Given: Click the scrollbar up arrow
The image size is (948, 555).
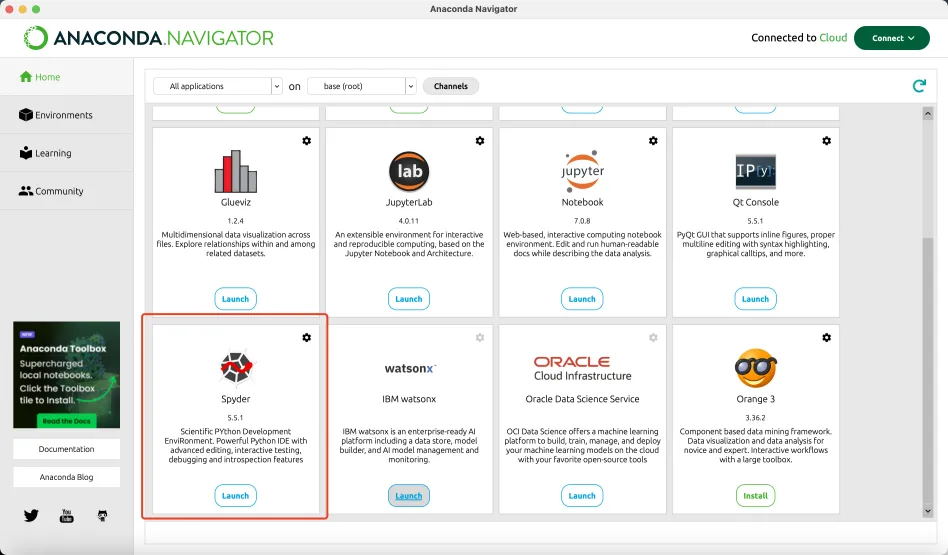Looking at the screenshot, I should (x=927, y=114).
